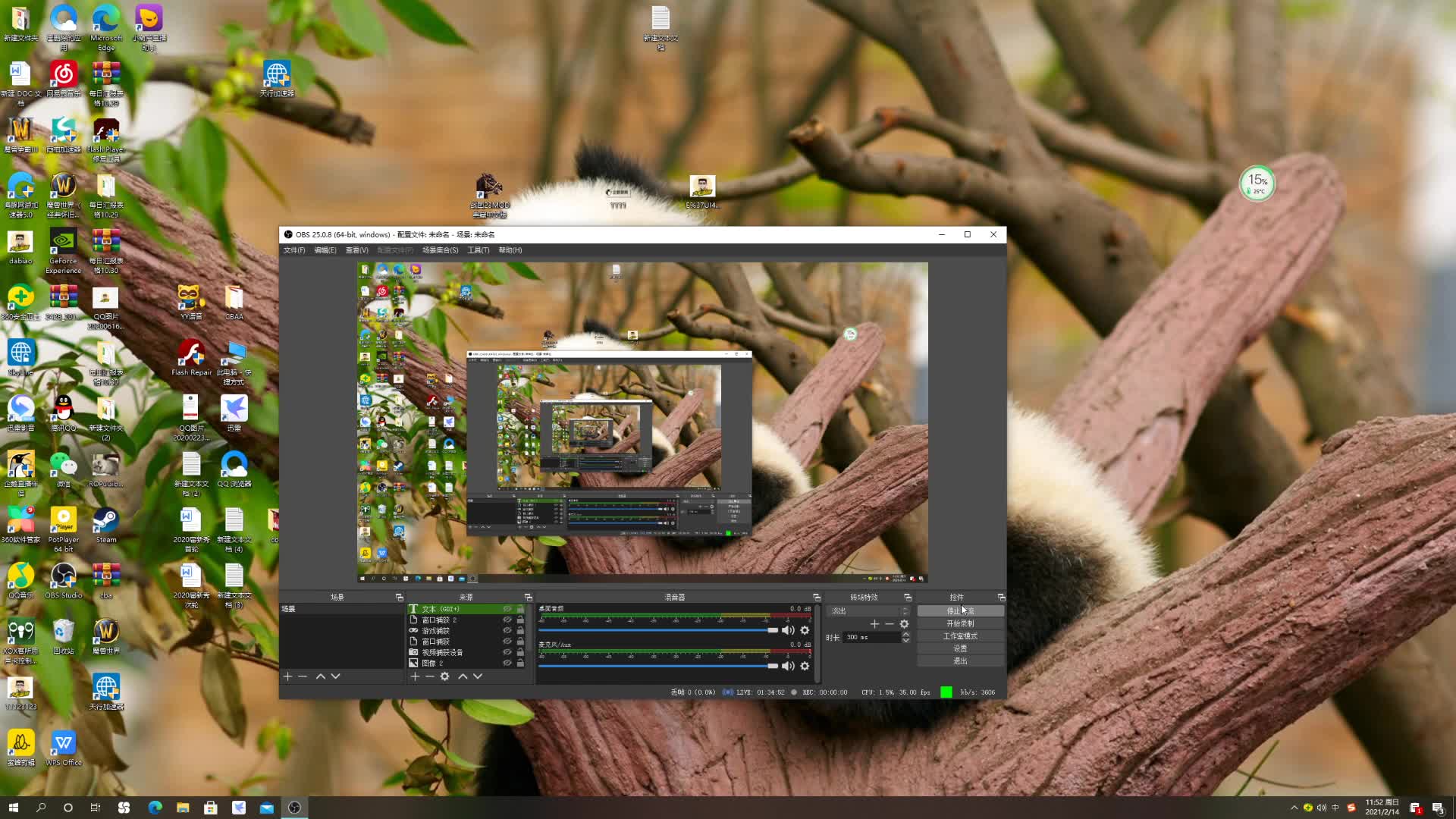Increase transition duration with up stepper
1456x819 pixels.
pyautogui.click(x=905, y=634)
